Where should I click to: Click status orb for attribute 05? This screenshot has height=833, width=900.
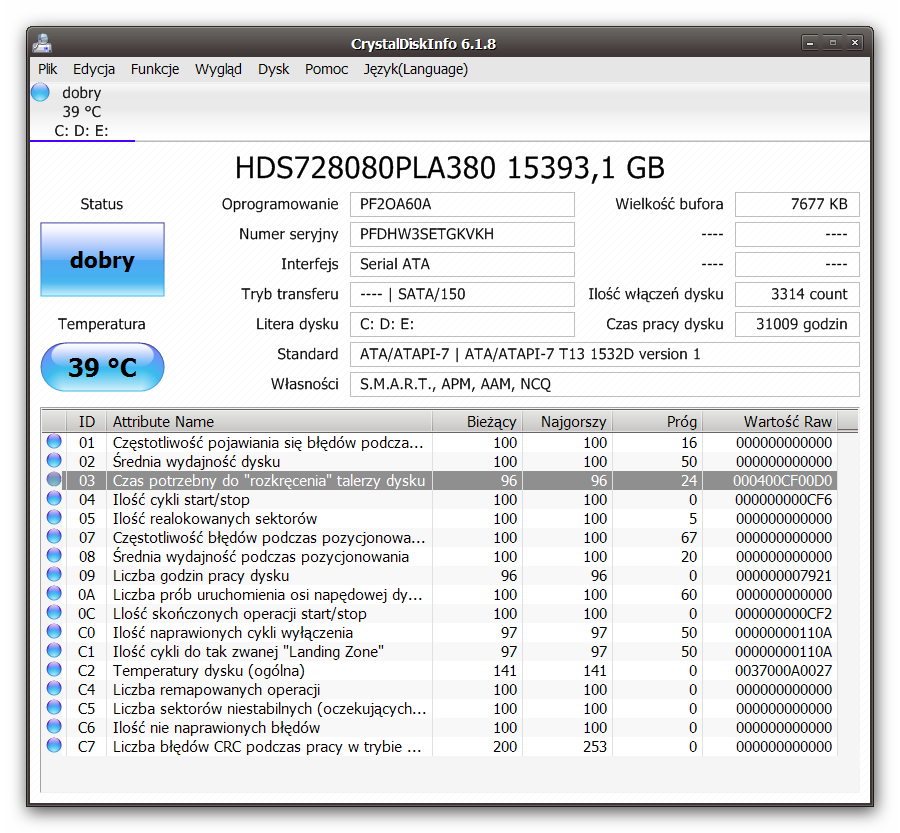point(54,517)
